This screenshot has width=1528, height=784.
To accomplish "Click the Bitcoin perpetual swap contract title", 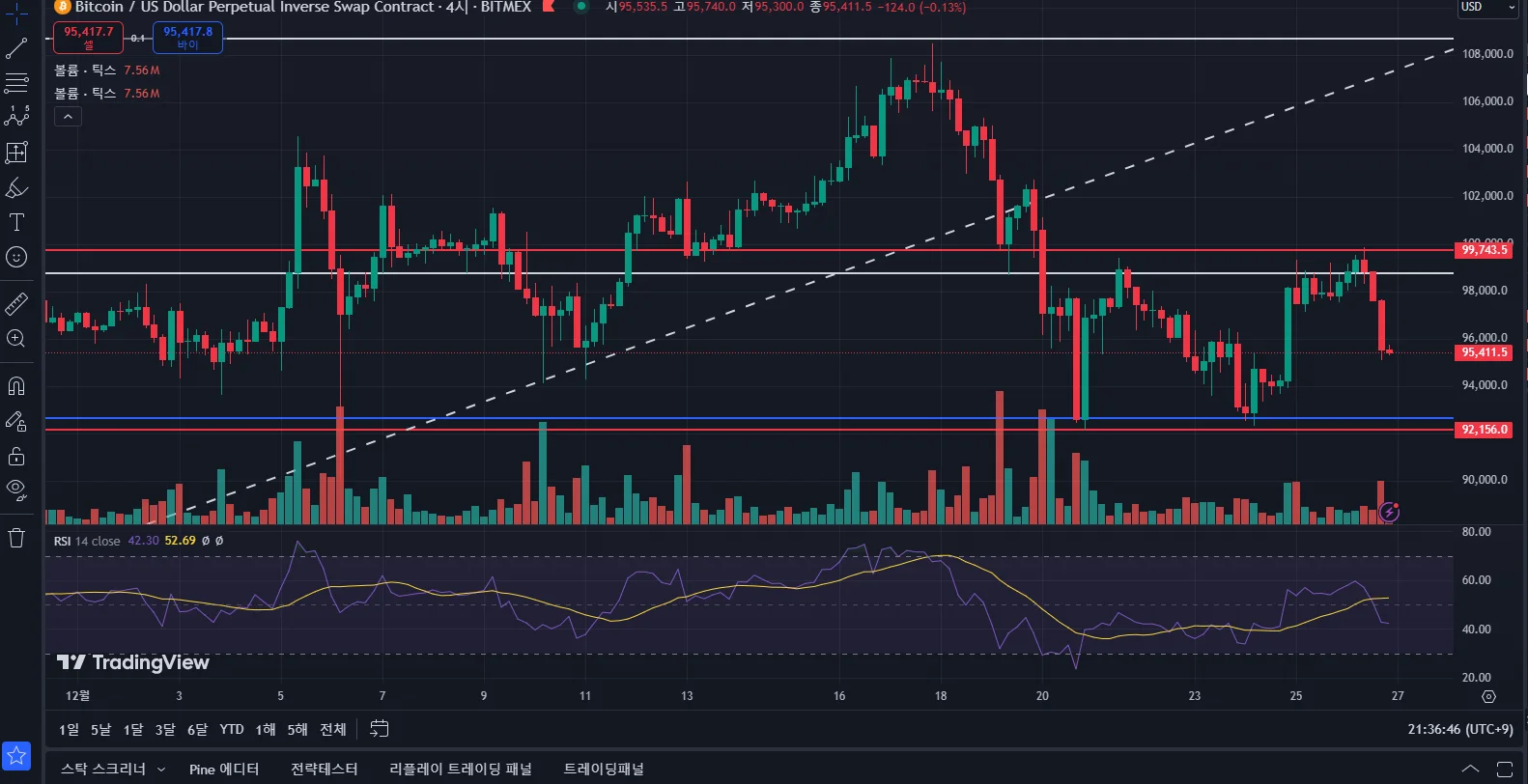I will (x=255, y=7).
